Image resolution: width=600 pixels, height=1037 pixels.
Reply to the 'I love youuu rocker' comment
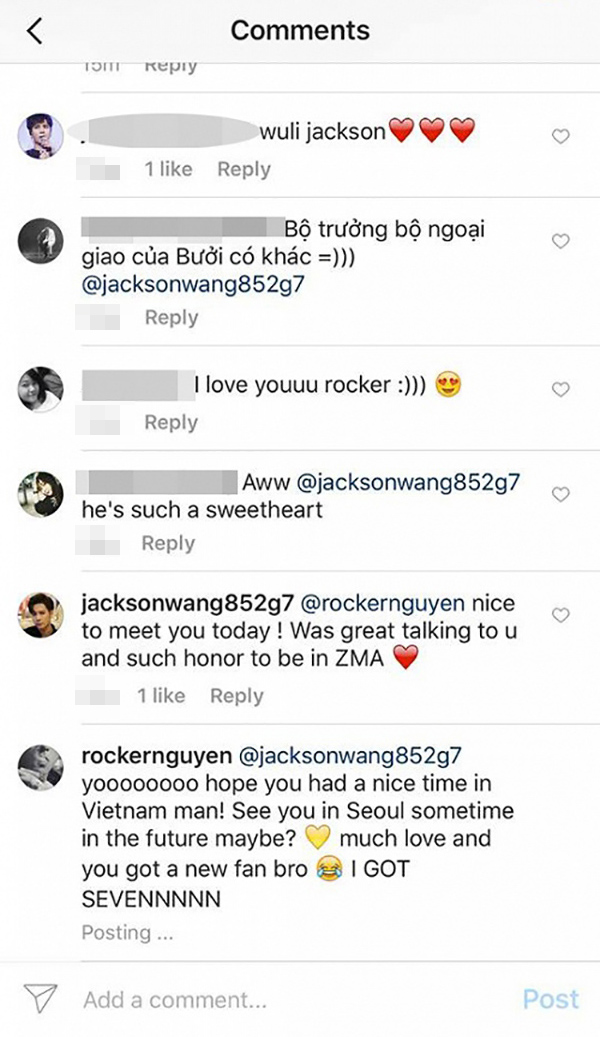pos(171,422)
